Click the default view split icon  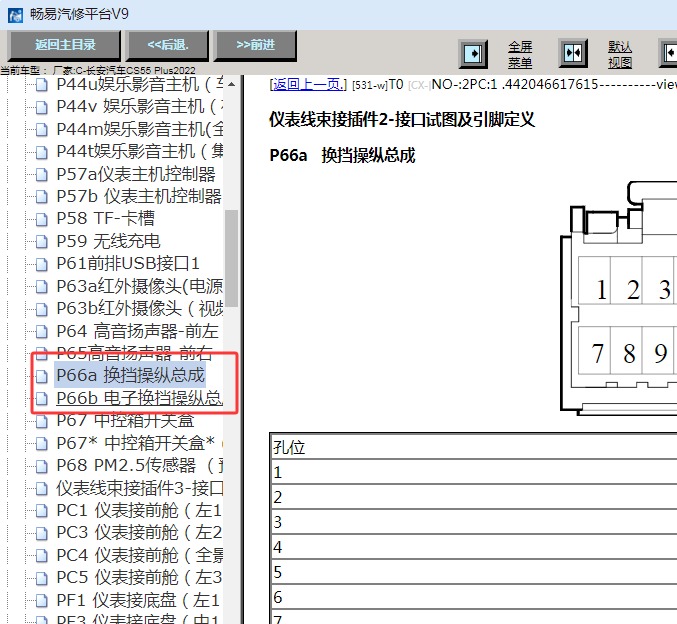coord(573,53)
